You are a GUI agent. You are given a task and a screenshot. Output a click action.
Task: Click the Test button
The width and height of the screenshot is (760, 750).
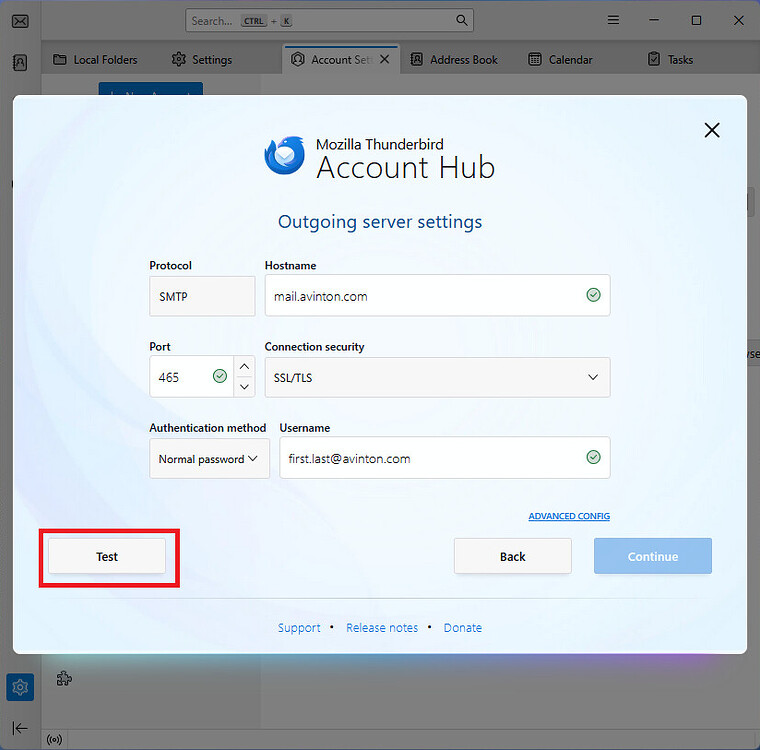[x=107, y=556]
